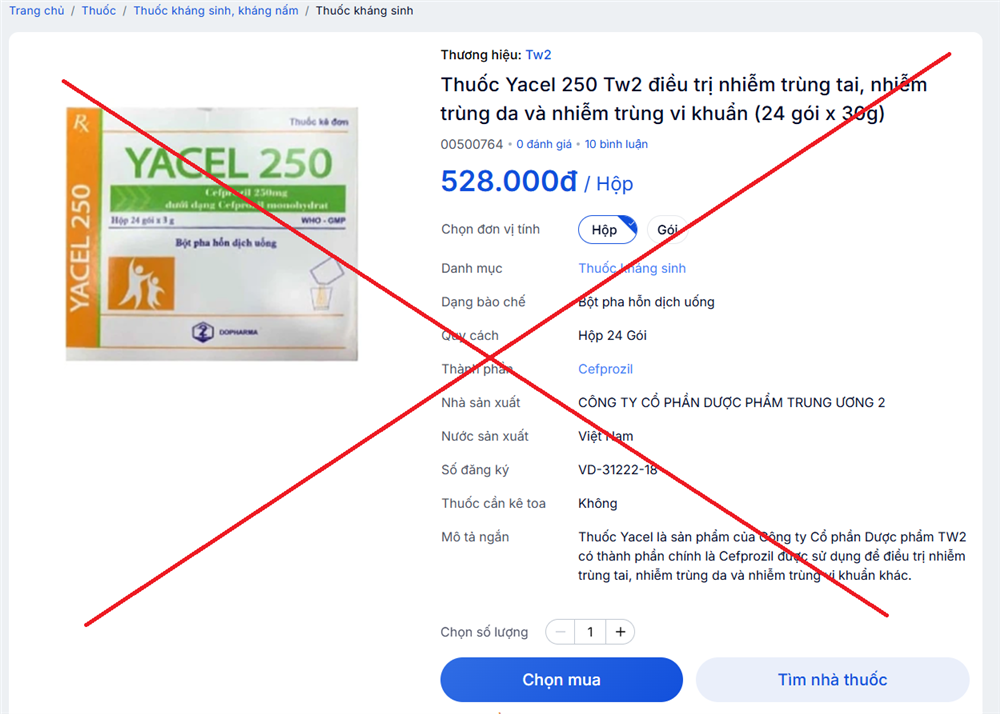This screenshot has width=1000, height=714.
Task: Click the plus quantity button
Action: point(620,632)
